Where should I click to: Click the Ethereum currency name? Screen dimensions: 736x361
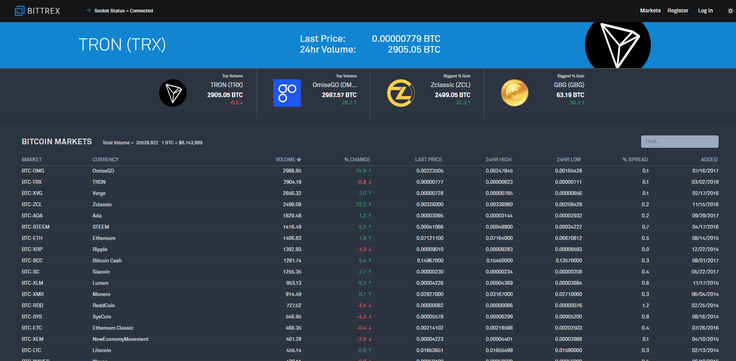[104, 238]
